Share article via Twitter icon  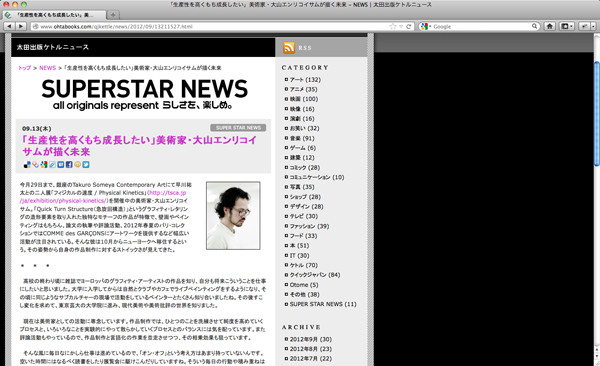click(86, 165)
